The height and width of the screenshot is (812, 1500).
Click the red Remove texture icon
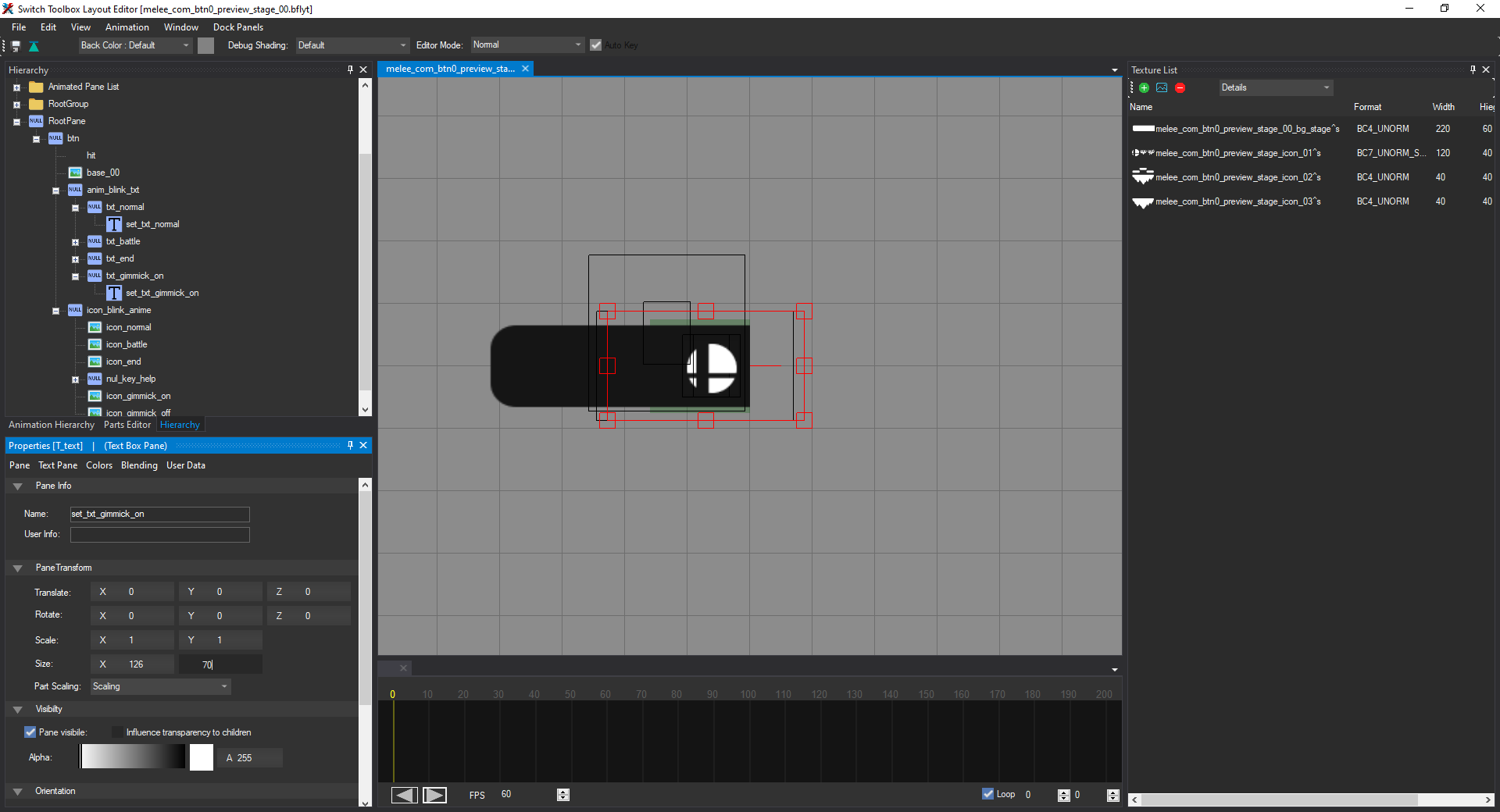pos(1180,88)
